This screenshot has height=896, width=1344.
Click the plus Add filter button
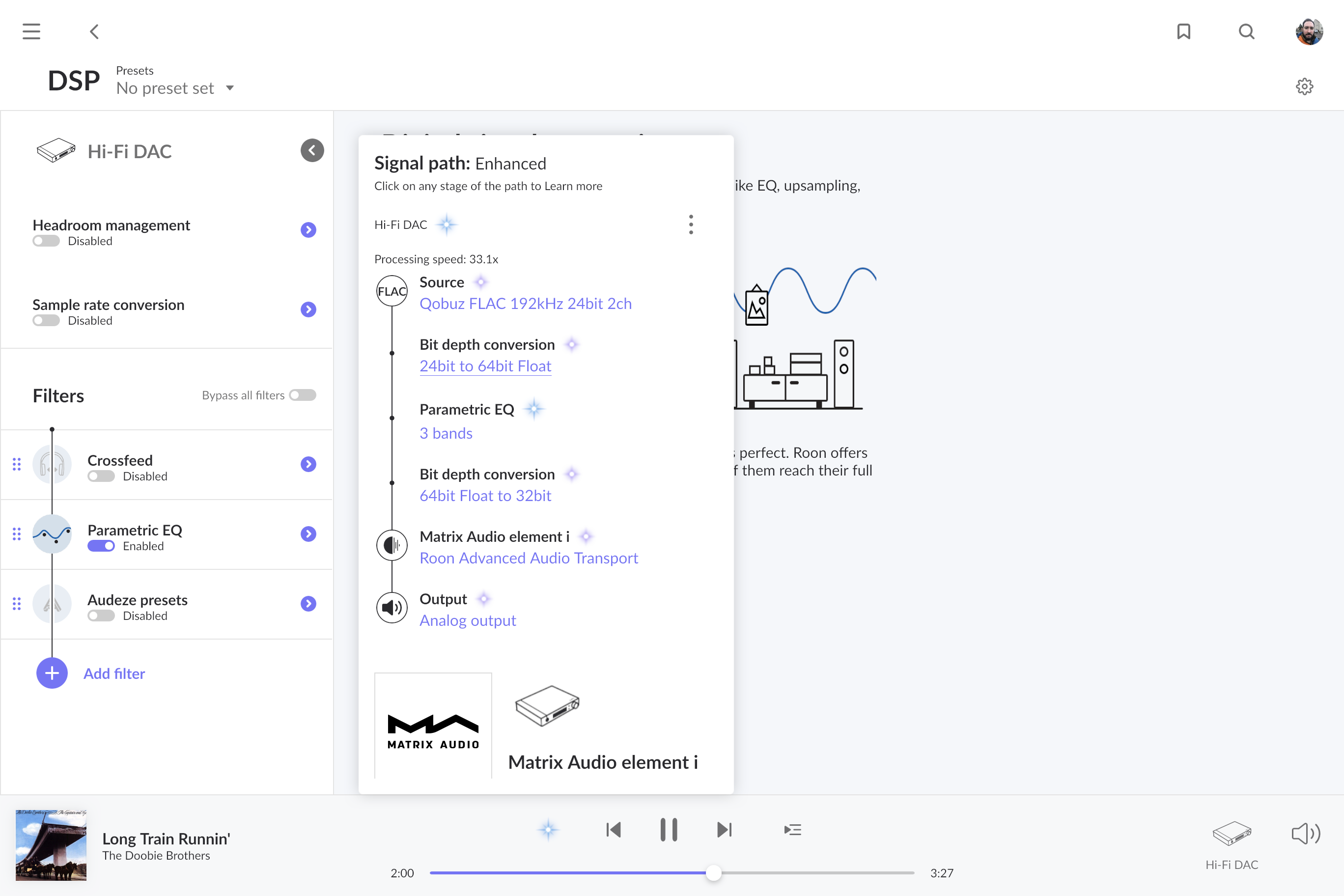(x=52, y=673)
